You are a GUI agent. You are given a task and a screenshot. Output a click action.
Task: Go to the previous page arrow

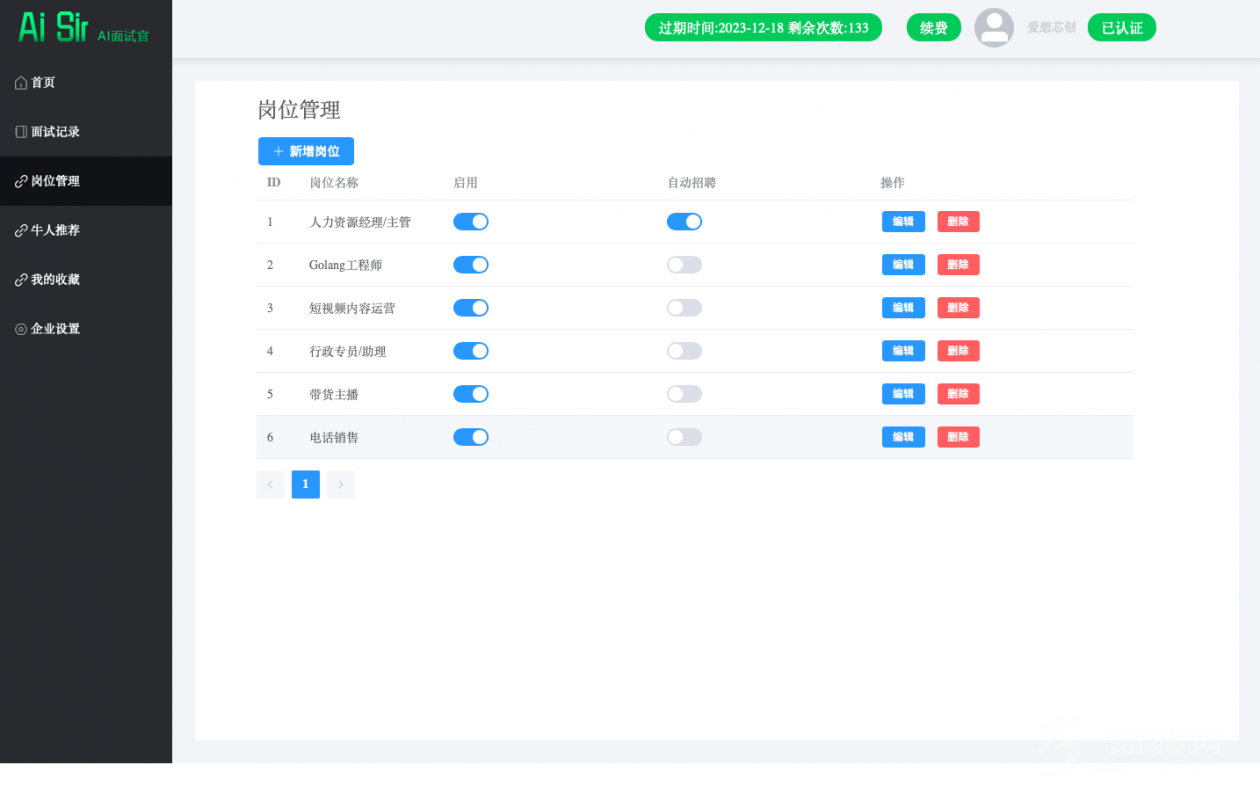(x=270, y=485)
